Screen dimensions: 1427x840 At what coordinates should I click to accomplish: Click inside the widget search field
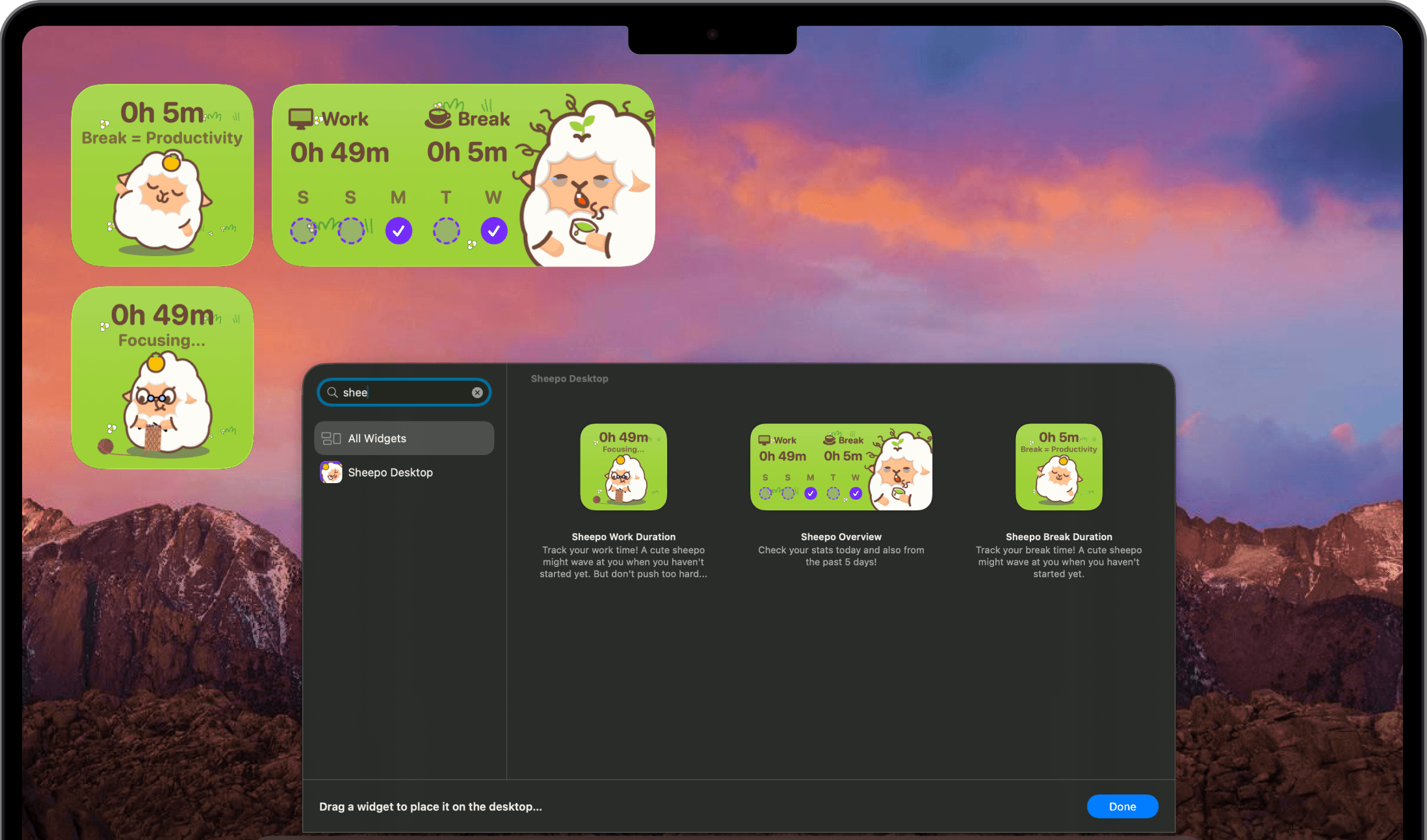tap(410, 393)
